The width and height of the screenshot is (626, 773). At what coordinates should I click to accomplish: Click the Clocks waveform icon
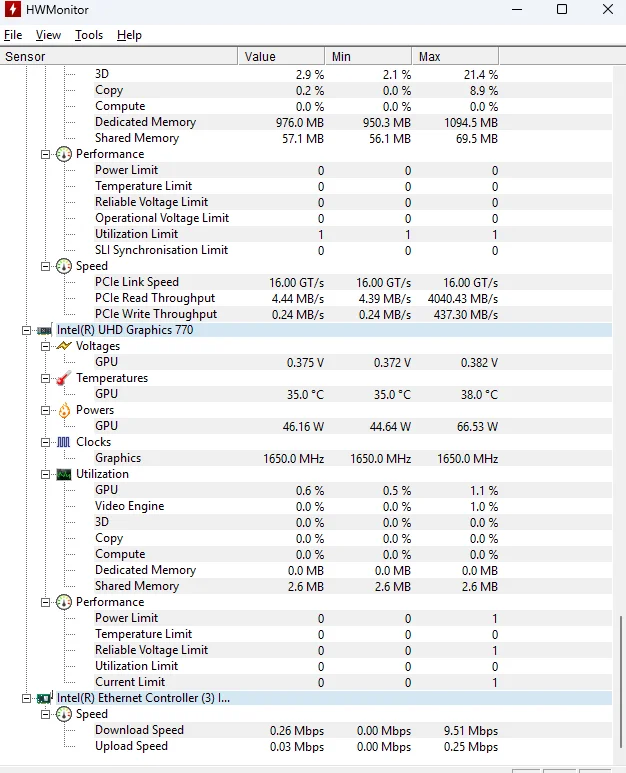tap(64, 442)
